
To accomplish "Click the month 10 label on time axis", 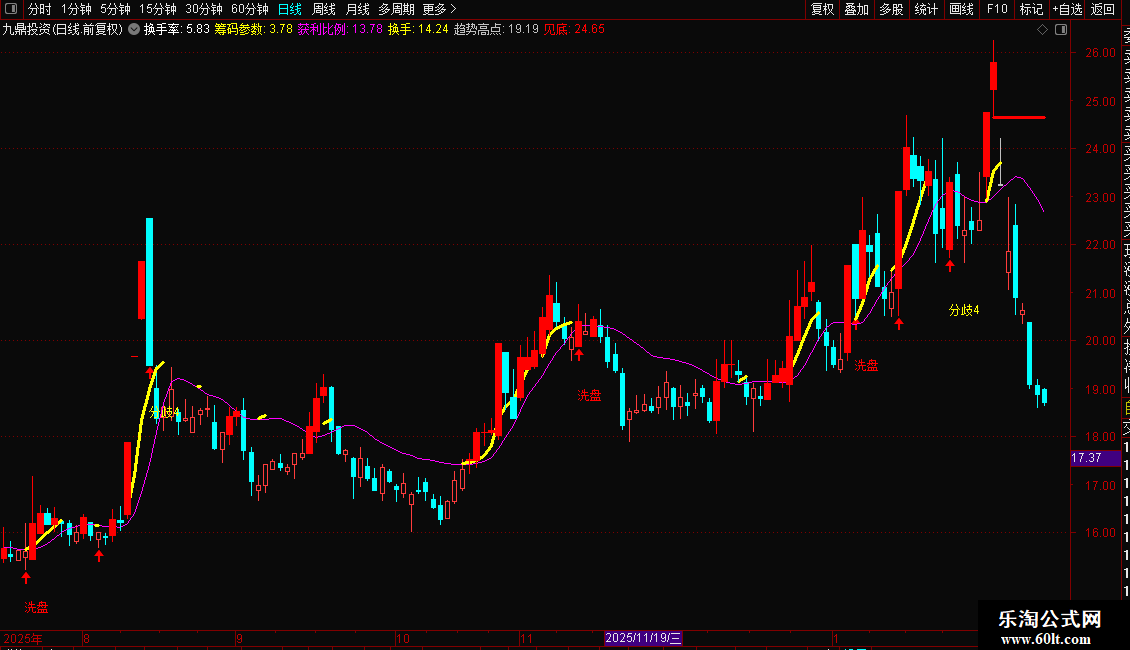I will tap(403, 638).
